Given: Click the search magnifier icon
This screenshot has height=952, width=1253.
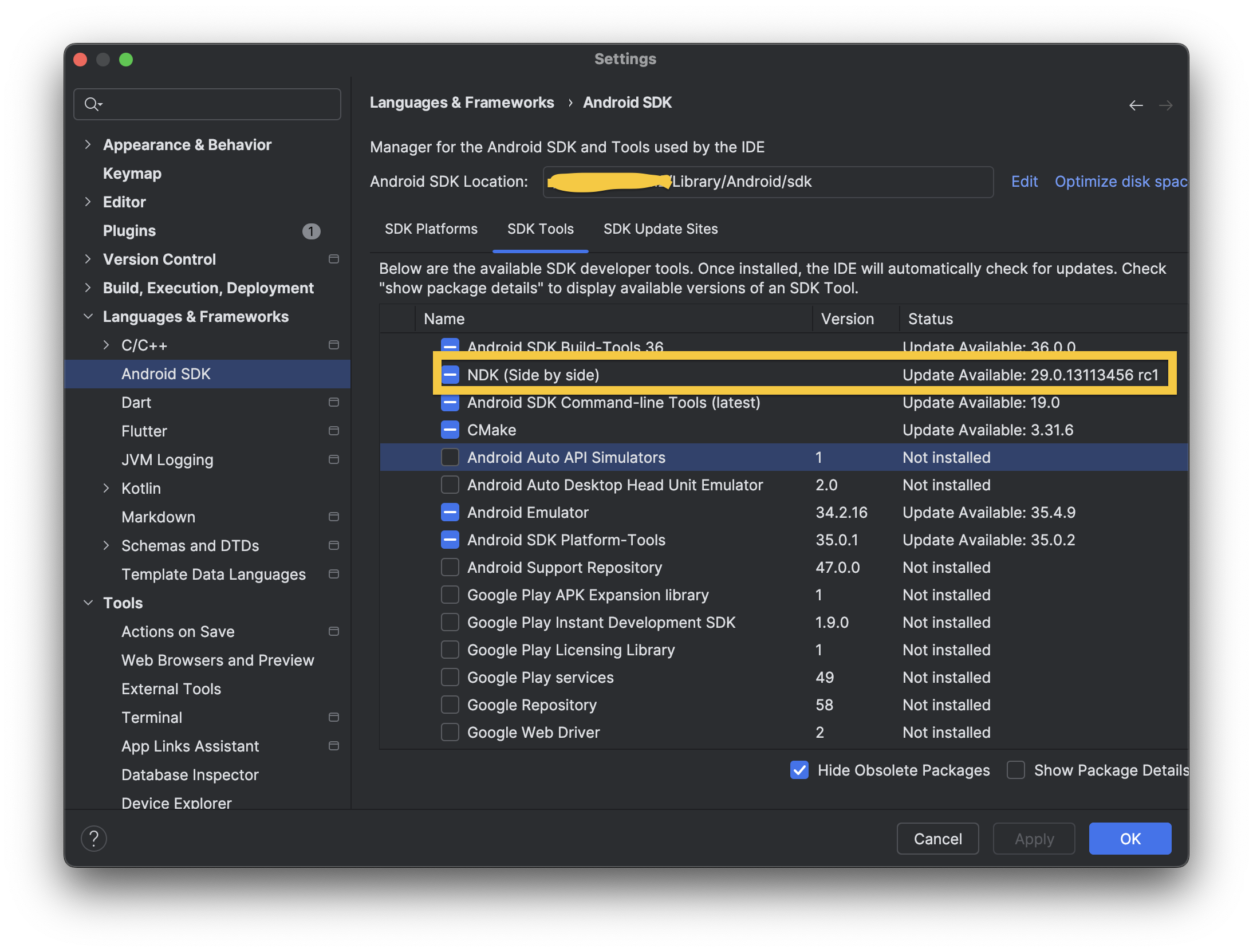Looking at the screenshot, I should click(x=92, y=104).
